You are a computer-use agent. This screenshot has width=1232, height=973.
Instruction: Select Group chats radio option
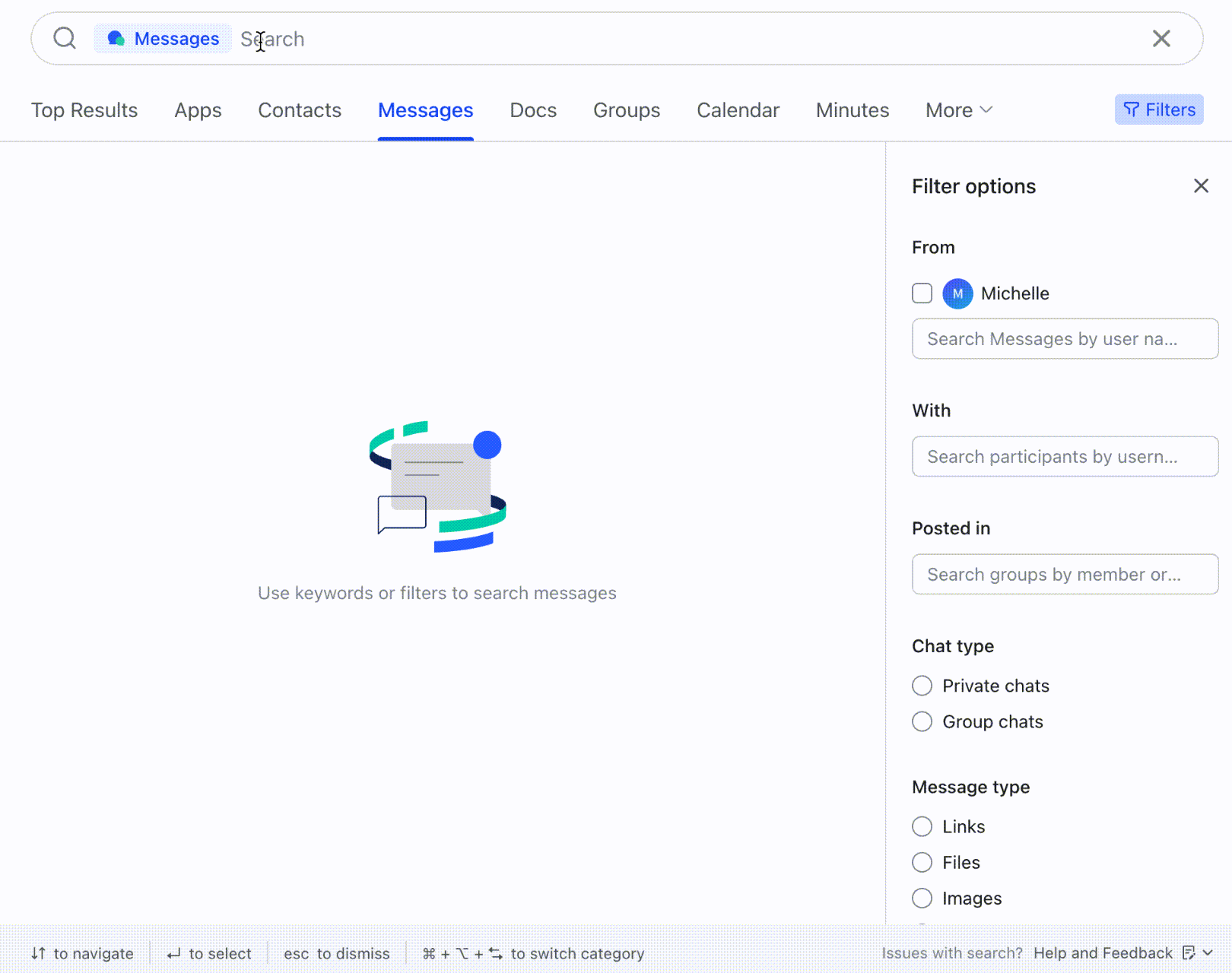(922, 721)
